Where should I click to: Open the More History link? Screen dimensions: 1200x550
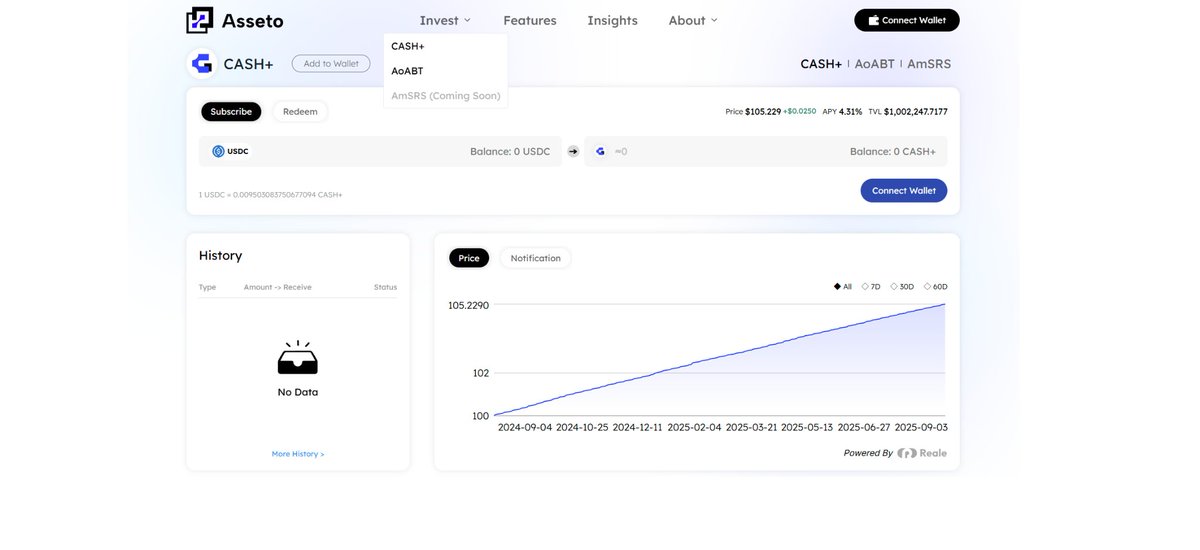[x=298, y=454]
